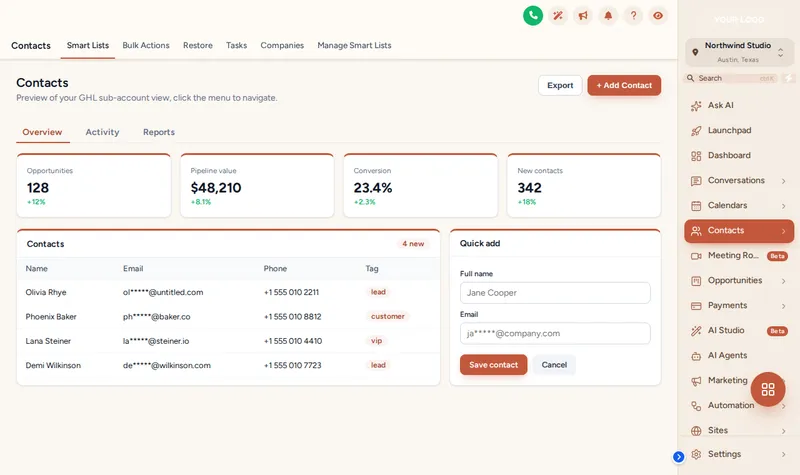Click the Launchpad rocket icon
800x475 pixels.
(696, 131)
